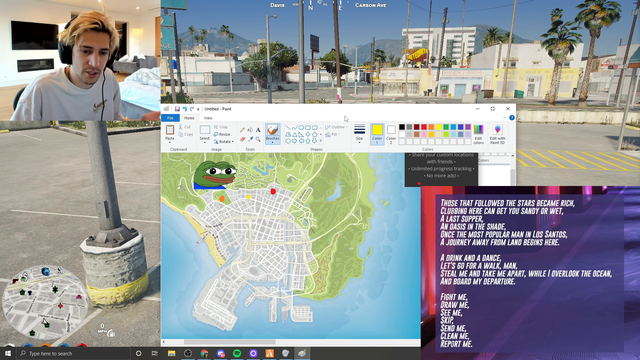Click the Windows Start button

(x=8, y=353)
